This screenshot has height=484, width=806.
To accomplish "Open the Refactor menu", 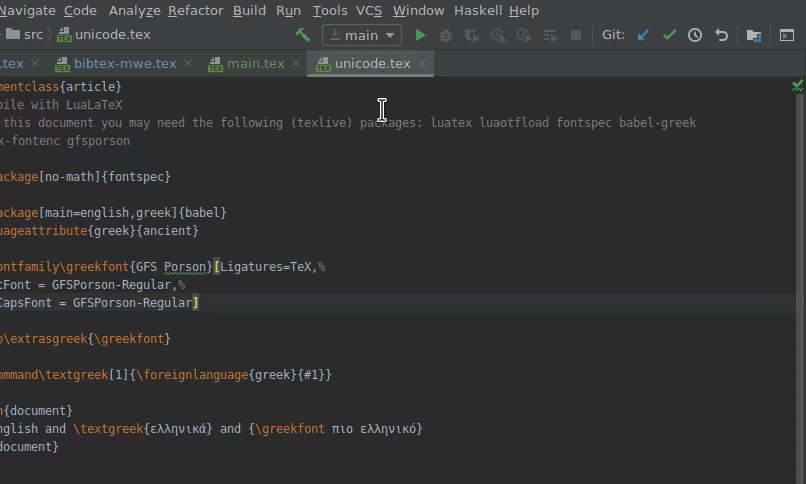I will pyautogui.click(x=195, y=10).
